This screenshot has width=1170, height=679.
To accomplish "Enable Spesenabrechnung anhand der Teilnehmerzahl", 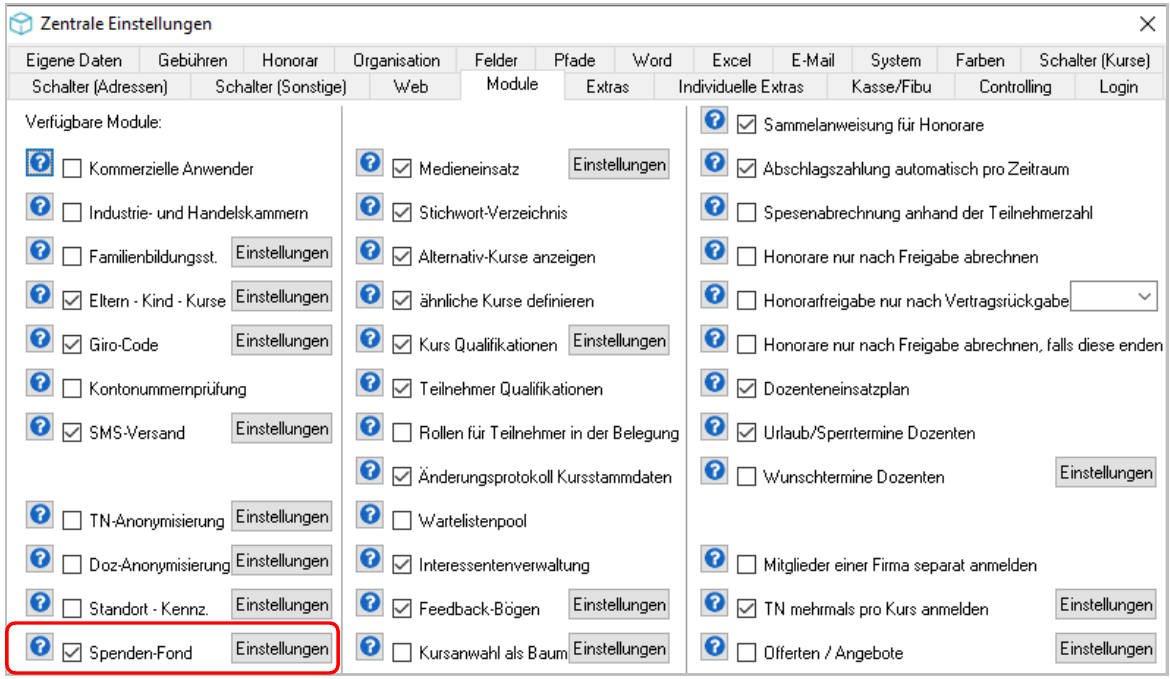I will pyautogui.click(x=747, y=213).
